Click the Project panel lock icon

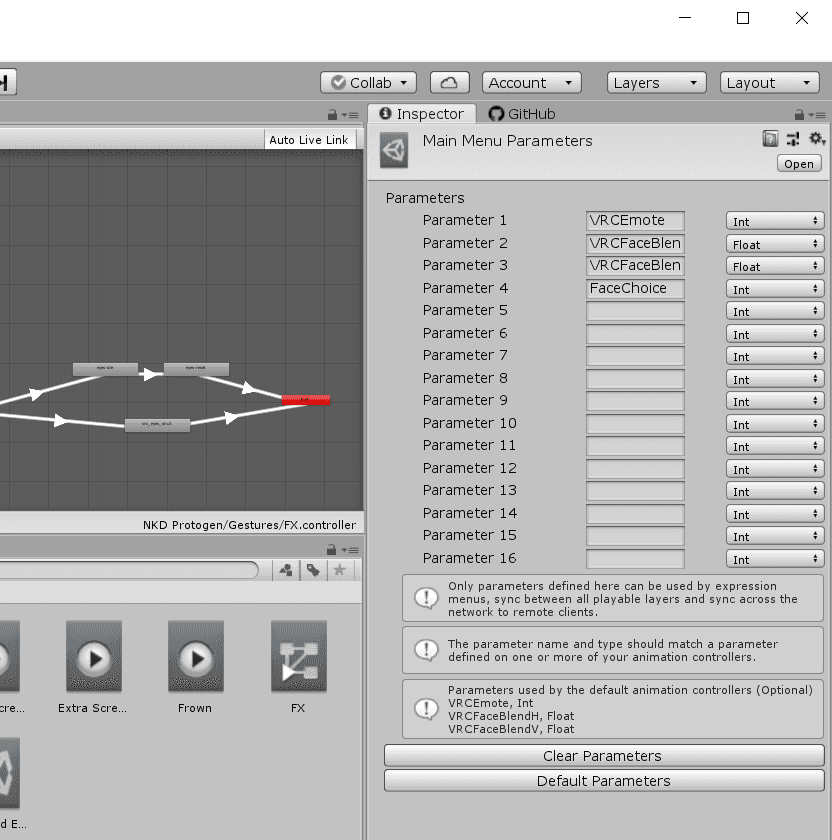coord(332,550)
